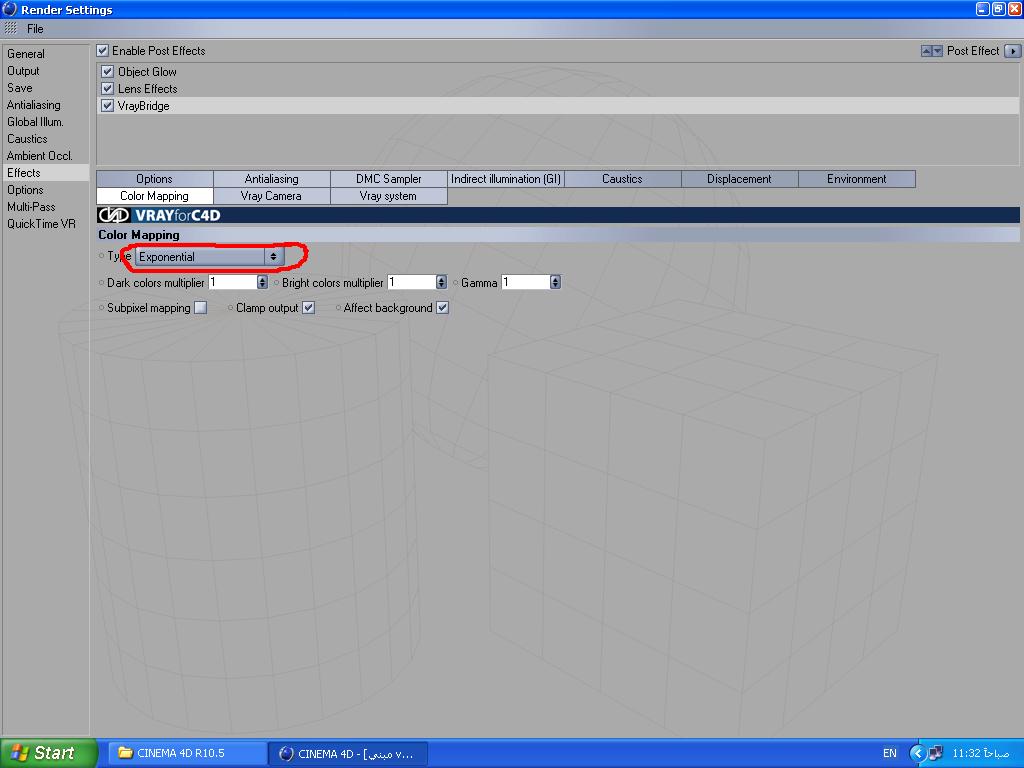Switch to the Vray Camera tab
The height and width of the screenshot is (768, 1024).
tap(272, 196)
